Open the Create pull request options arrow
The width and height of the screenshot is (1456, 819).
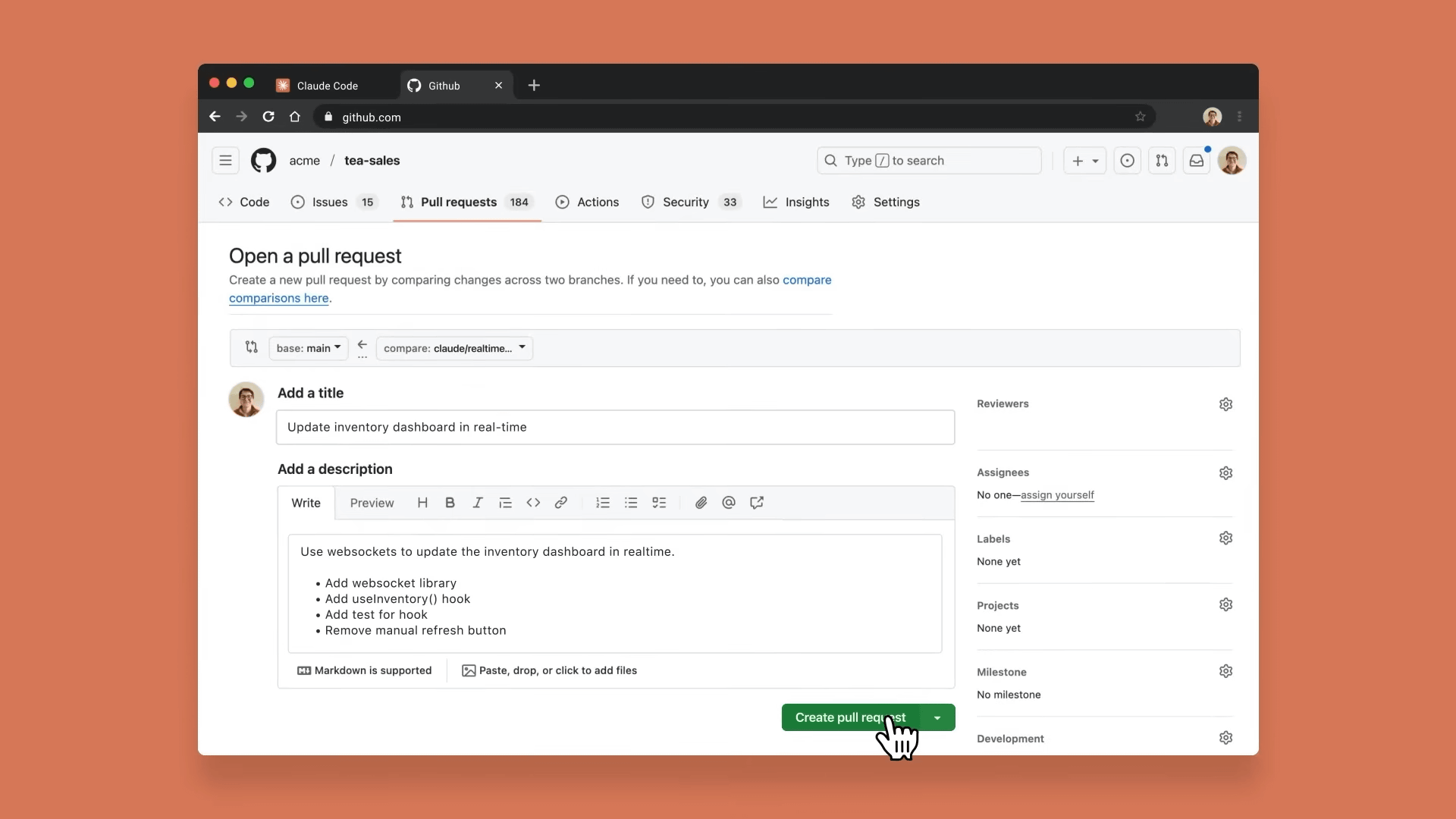click(937, 717)
